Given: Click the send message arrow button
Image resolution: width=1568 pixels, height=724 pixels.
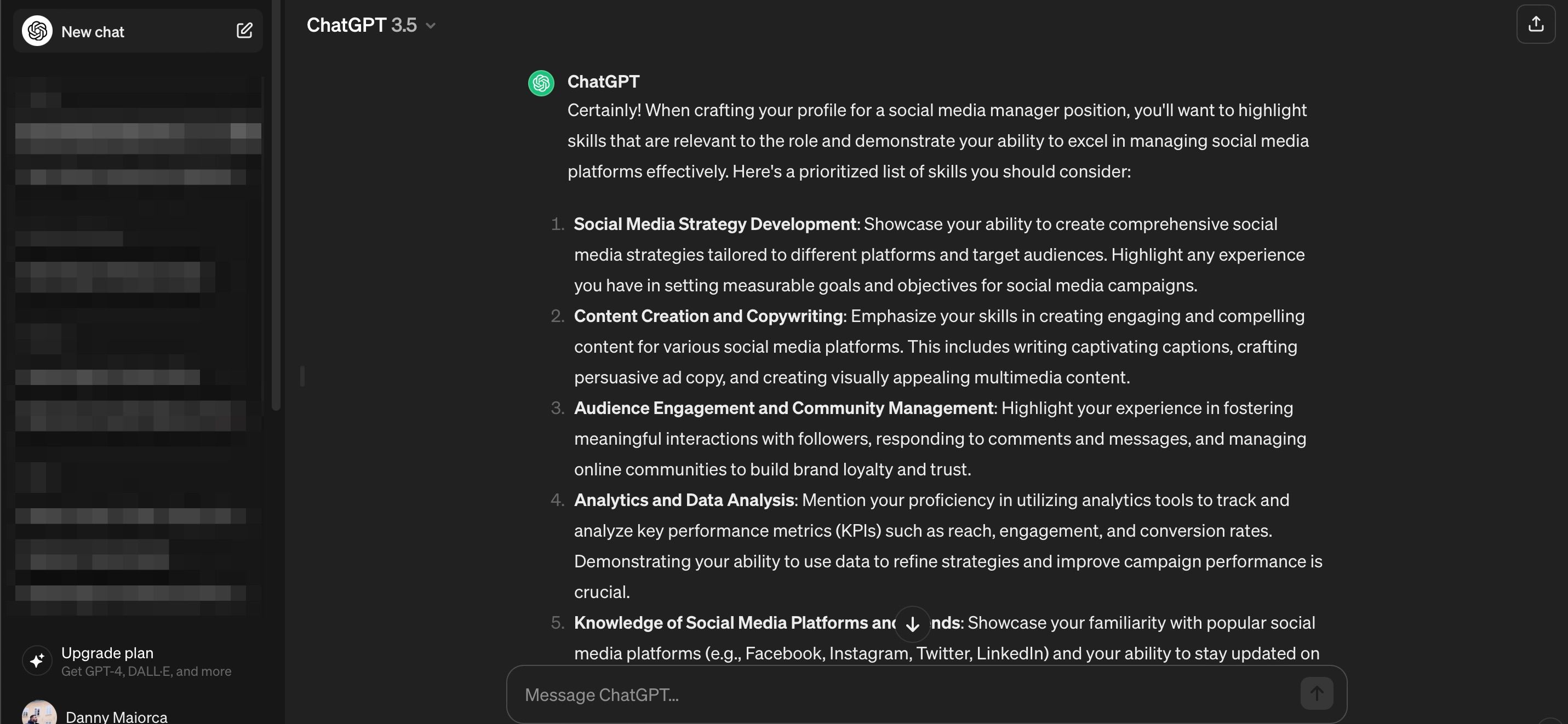Looking at the screenshot, I should click(x=1317, y=693).
